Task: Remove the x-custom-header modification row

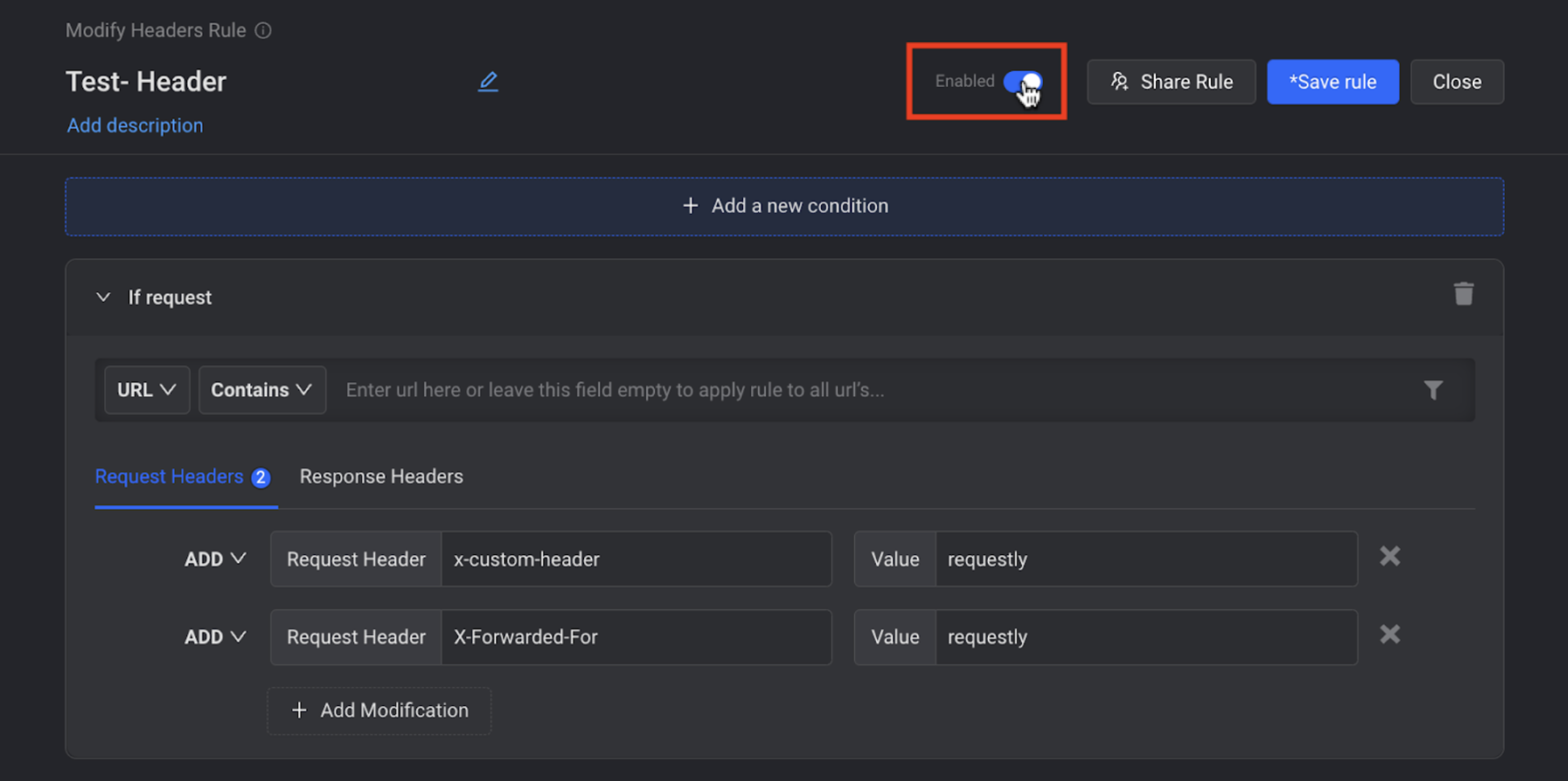Action: coord(1389,557)
